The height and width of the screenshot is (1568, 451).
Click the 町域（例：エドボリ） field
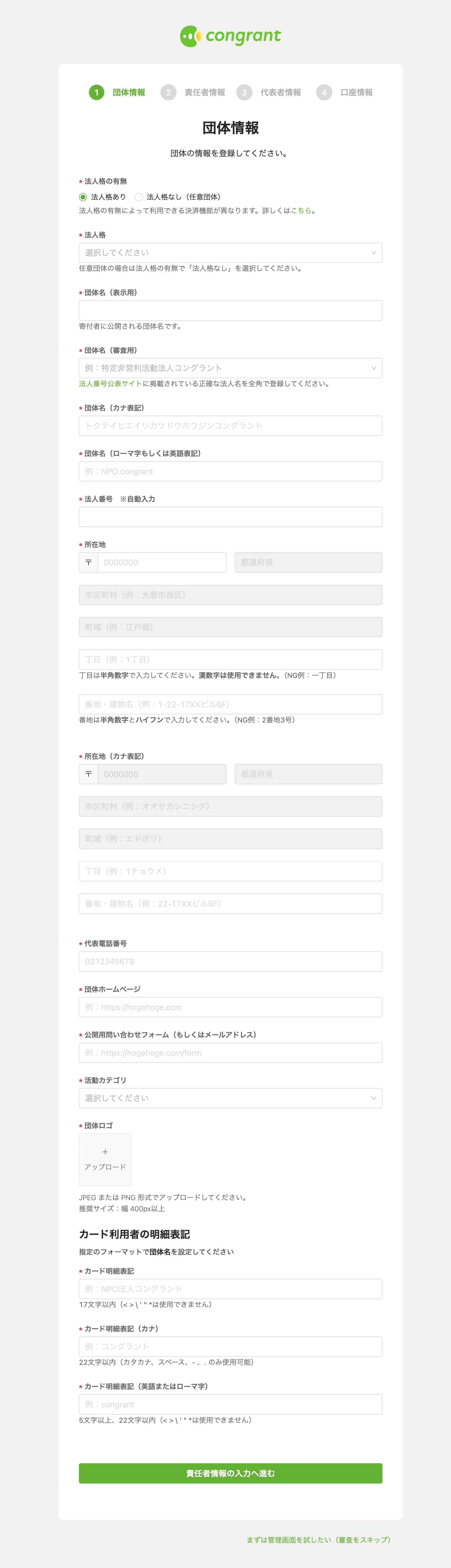[x=231, y=839]
